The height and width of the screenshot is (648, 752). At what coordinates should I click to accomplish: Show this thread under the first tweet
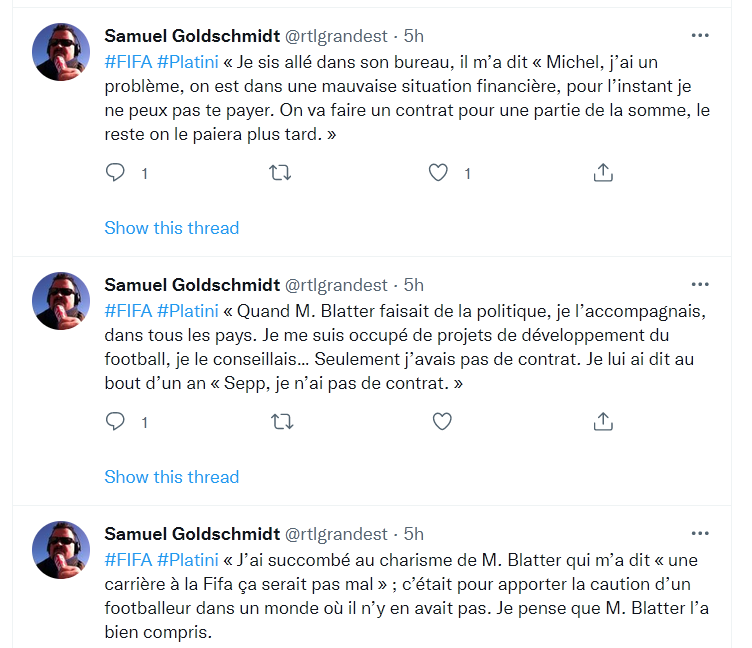(x=172, y=228)
